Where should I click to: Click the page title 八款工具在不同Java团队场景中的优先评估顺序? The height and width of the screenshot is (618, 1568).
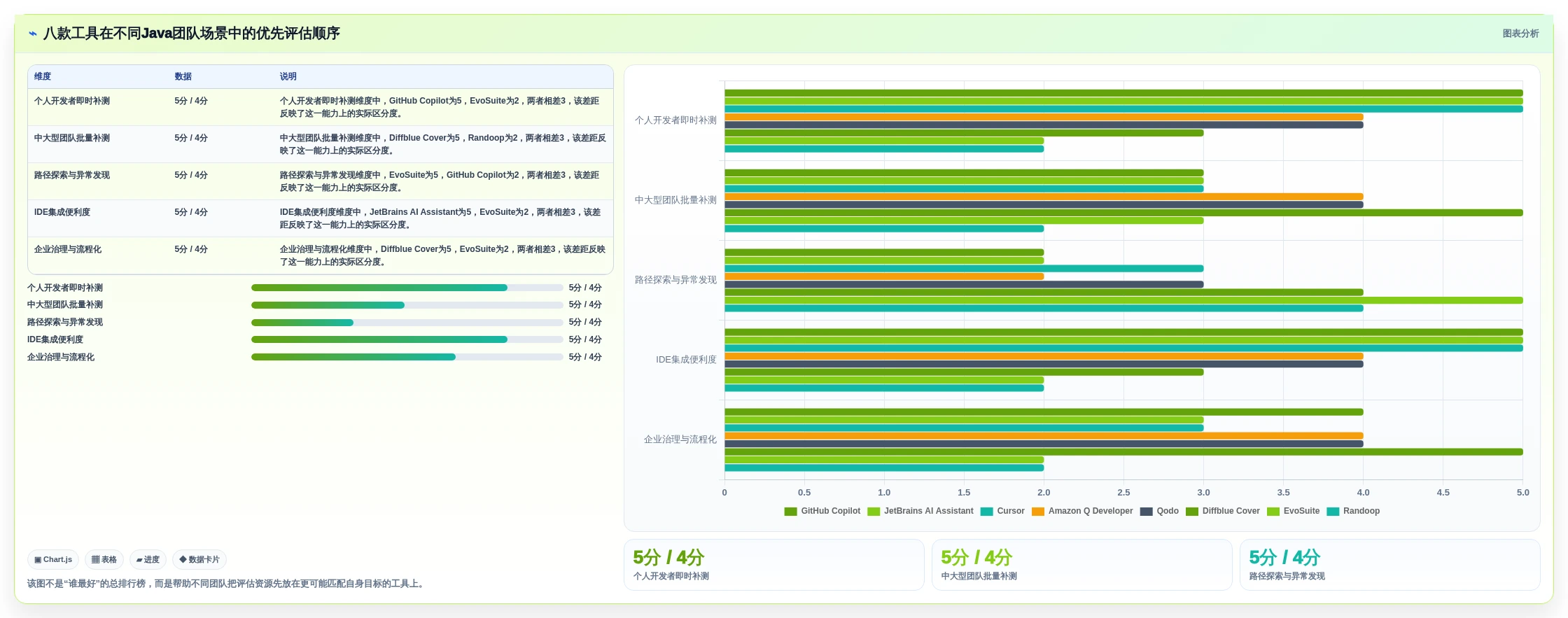192,34
